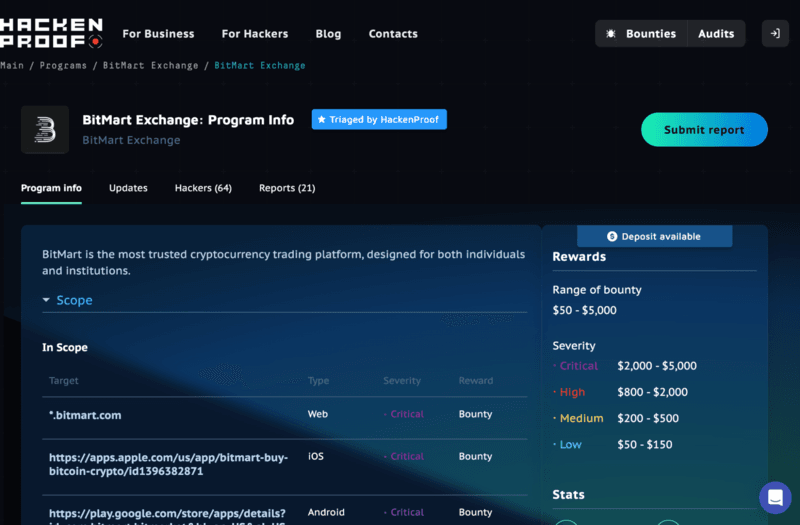The width and height of the screenshot is (800, 525).
Task: Click the *.bitmart.com target
Action: click(x=85, y=415)
